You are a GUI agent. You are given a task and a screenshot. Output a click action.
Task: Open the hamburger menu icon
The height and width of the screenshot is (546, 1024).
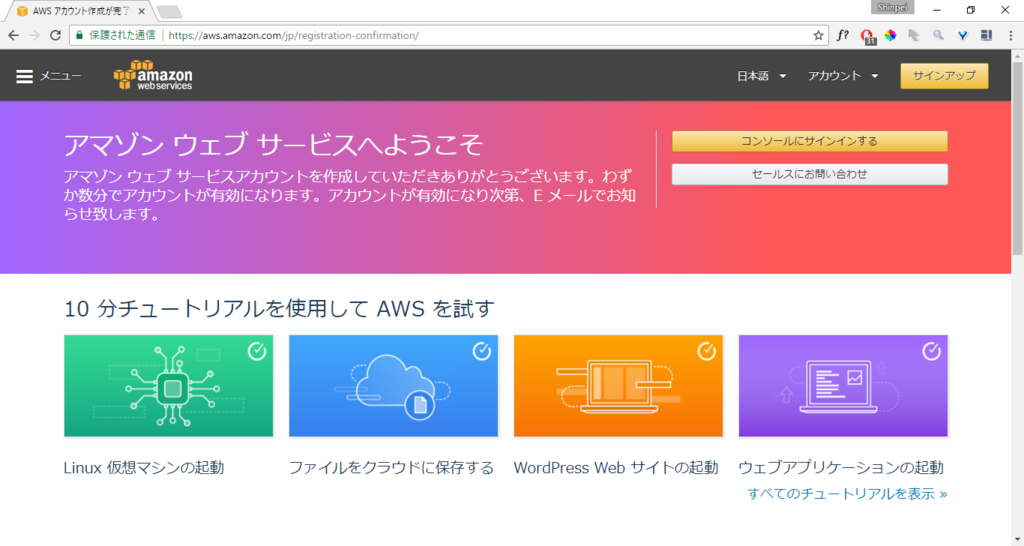pyautogui.click(x=24, y=76)
